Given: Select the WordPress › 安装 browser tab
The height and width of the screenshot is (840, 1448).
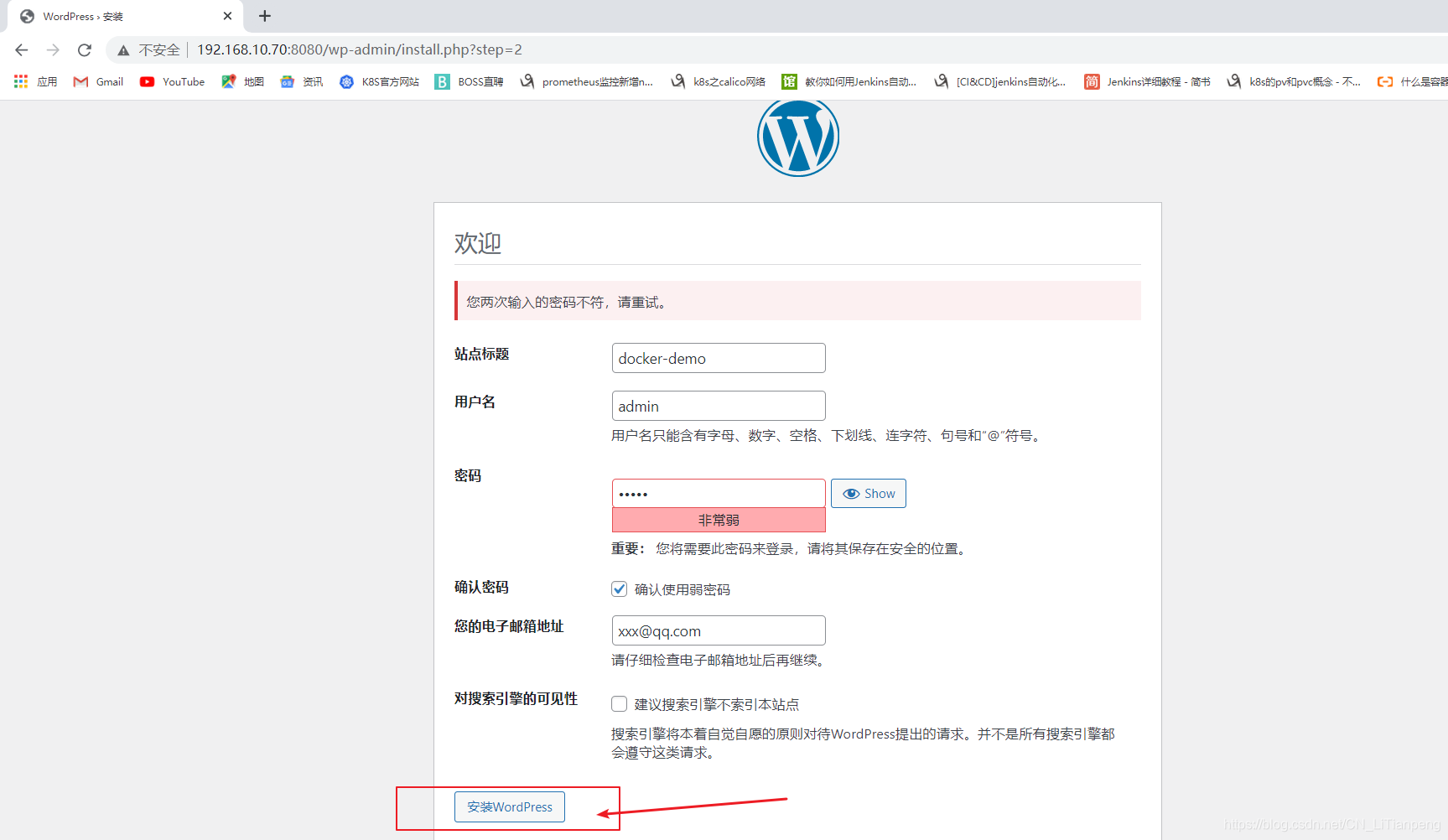Looking at the screenshot, I should point(126,16).
